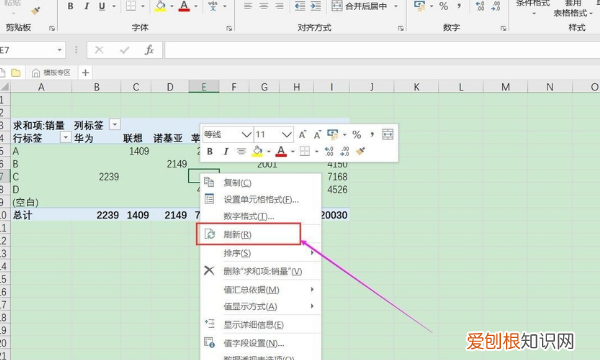Open the 字体 group dialog launcher
This screenshot has width=600, height=360.
point(229,28)
